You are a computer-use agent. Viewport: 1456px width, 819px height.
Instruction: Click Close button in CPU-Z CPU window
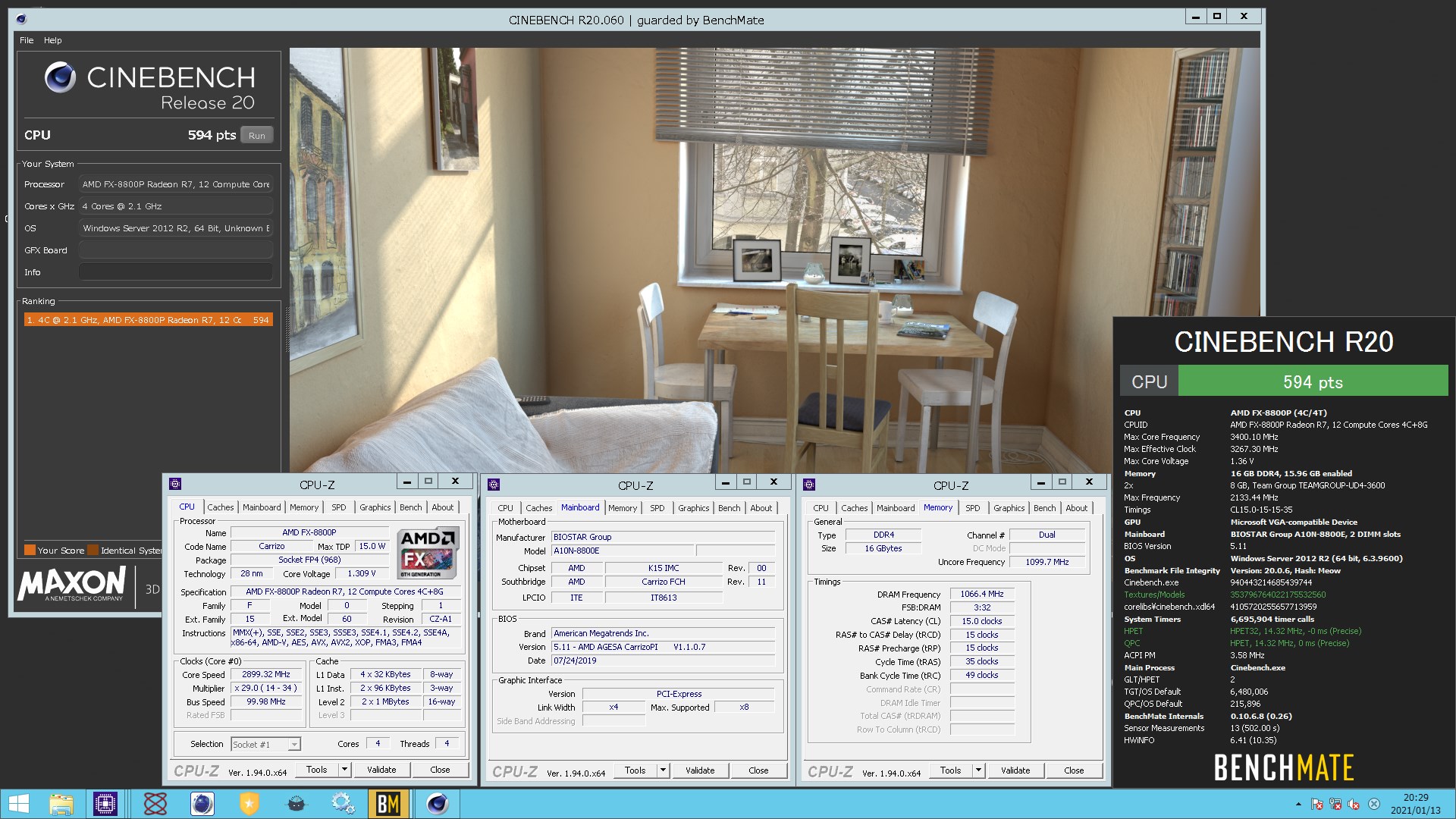point(440,770)
